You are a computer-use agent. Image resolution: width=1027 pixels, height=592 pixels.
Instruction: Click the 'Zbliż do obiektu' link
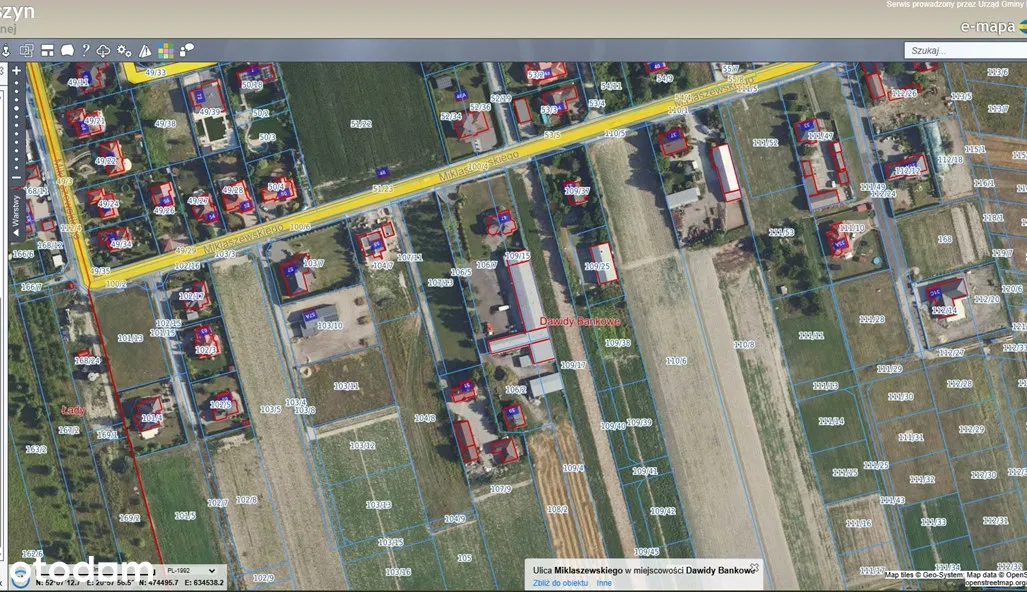click(560, 582)
